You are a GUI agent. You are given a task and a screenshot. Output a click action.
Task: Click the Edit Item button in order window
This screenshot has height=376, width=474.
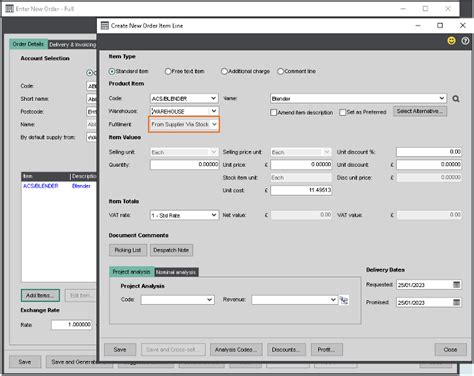tap(81, 295)
